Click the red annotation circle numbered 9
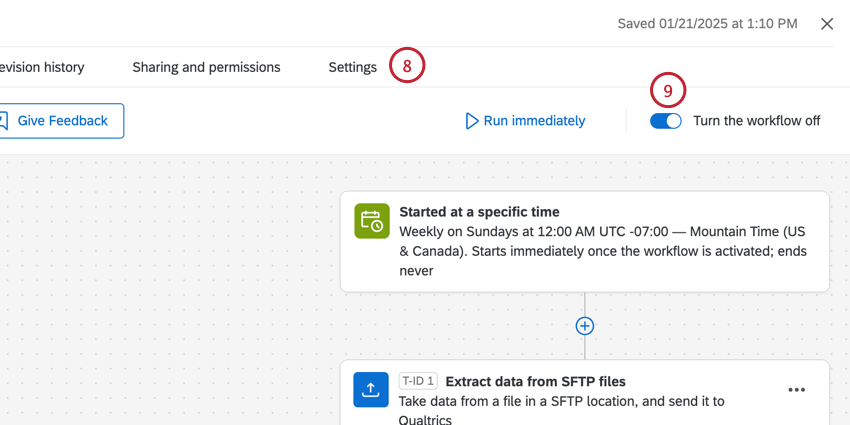The width and height of the screenshot is (850, 425). (x=668, y=91)
